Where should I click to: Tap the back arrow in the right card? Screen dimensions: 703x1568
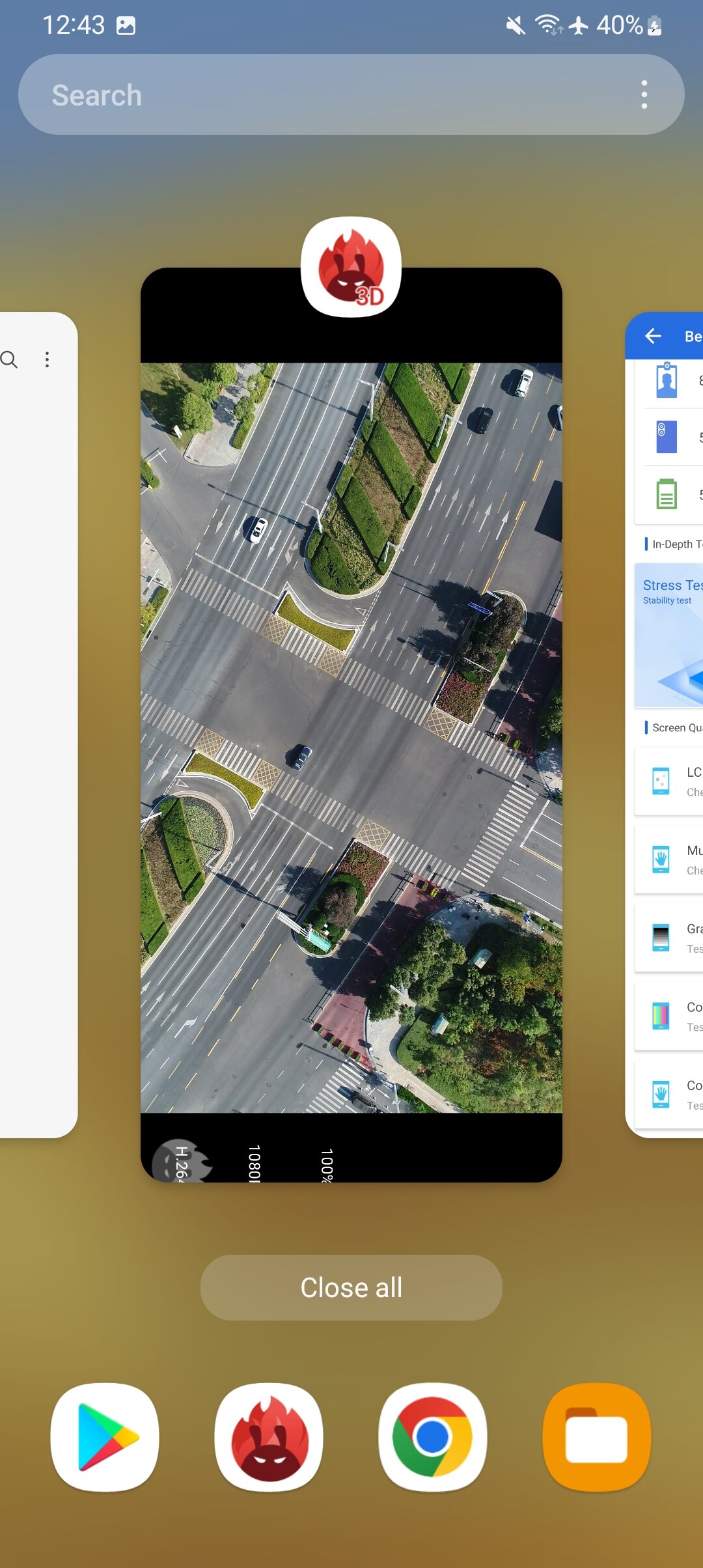pos(653,335)
